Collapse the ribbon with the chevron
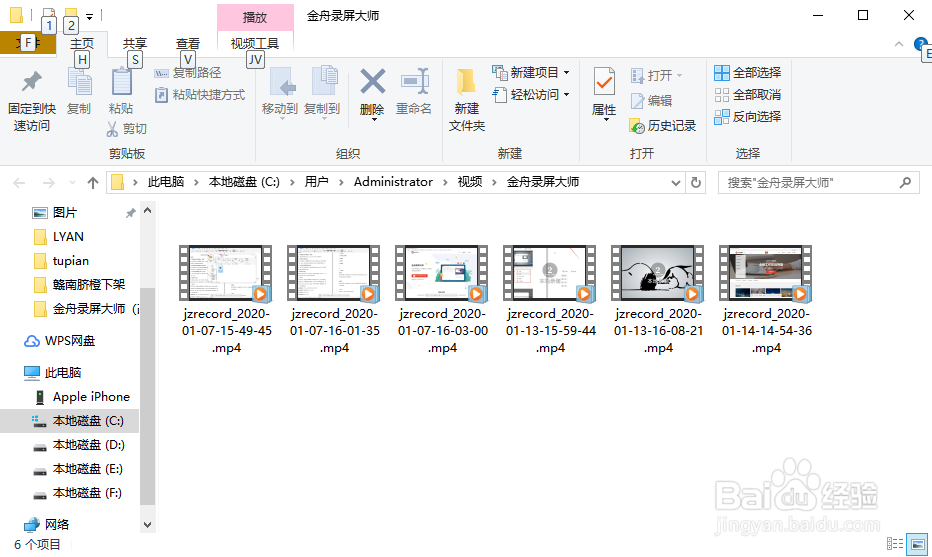The height and width of the screenshot is (557, 932). coord(899,44)
